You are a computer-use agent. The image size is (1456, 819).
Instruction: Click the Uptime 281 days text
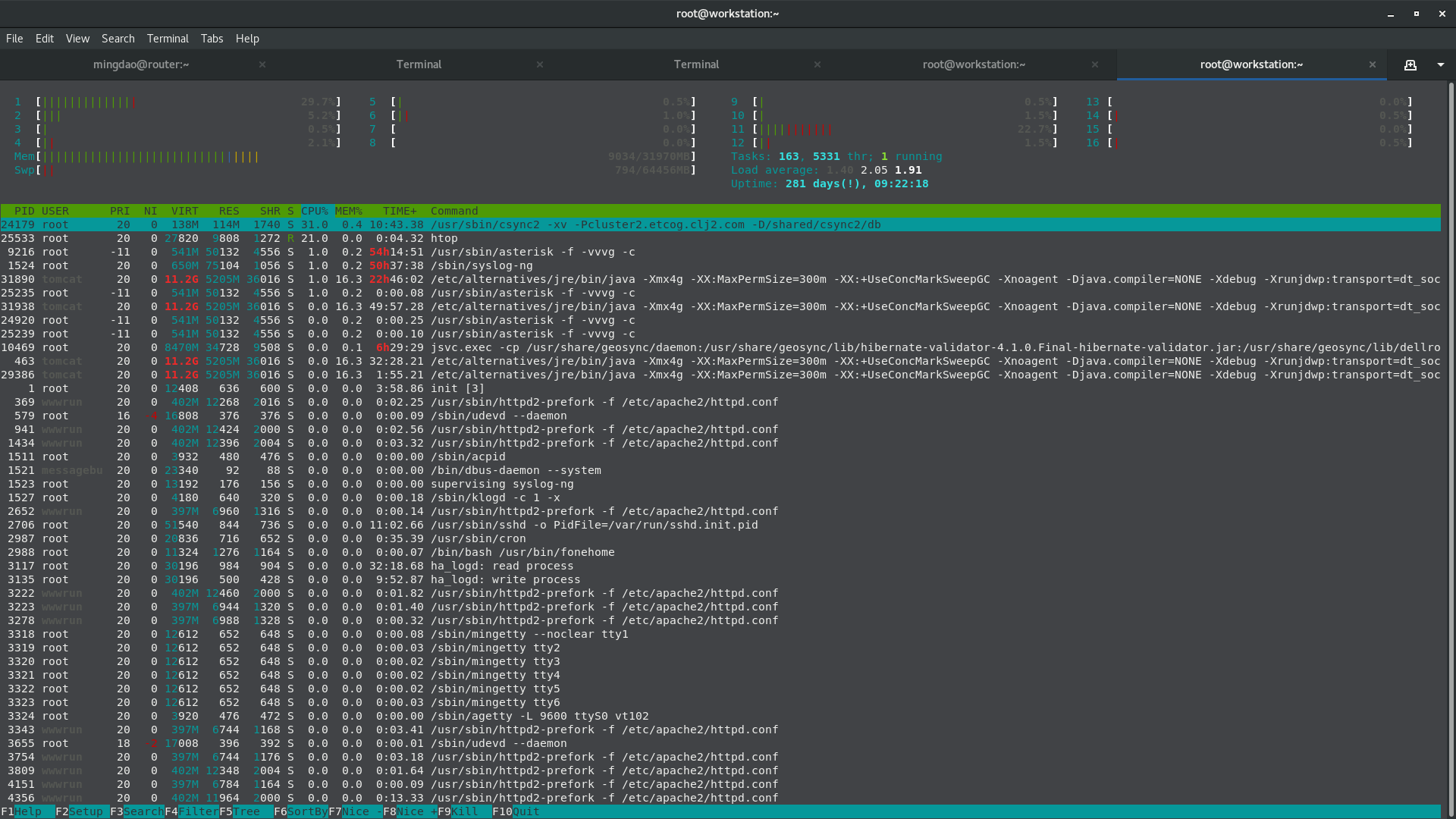(830, 184)
